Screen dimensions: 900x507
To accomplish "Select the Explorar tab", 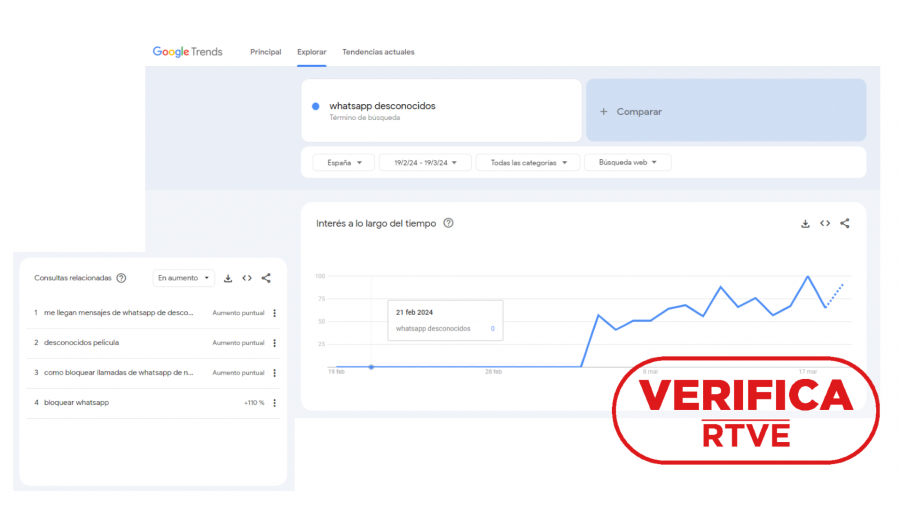I will tap(312, 52).
